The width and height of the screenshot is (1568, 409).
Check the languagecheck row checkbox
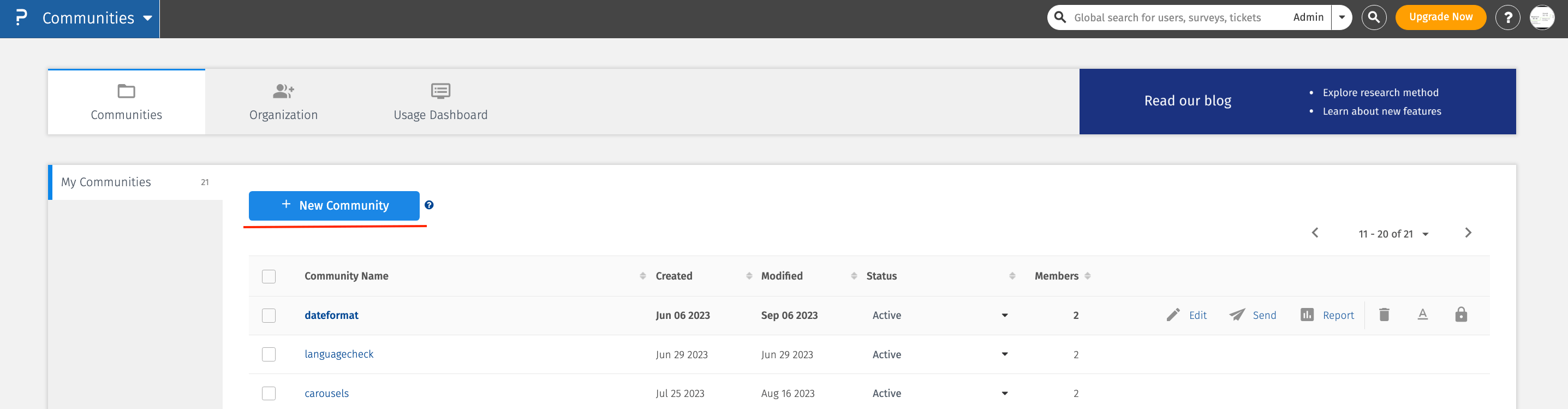[x=269, y=354]
